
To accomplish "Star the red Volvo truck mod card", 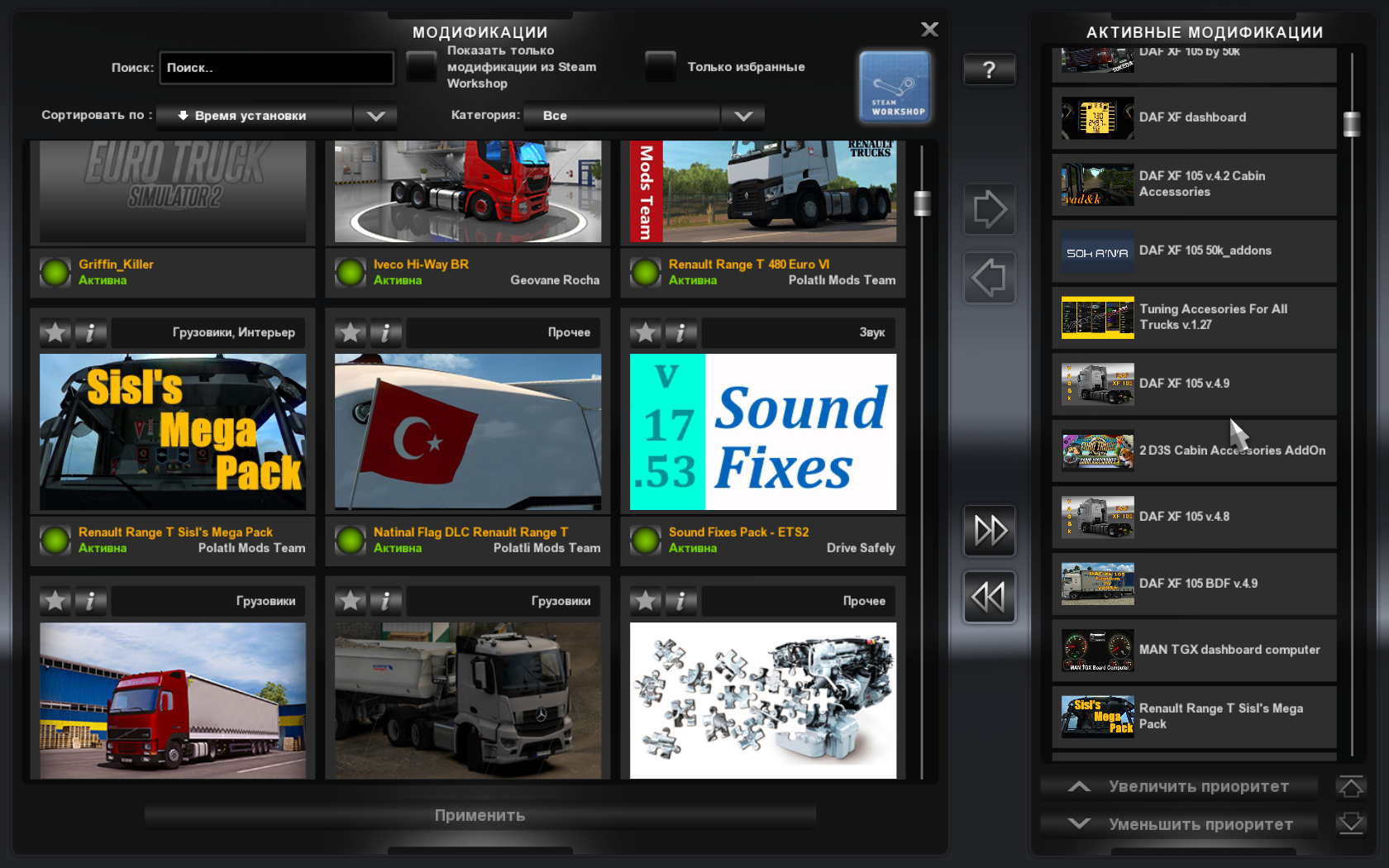I will pyautogui.click(x=55, y=601).
